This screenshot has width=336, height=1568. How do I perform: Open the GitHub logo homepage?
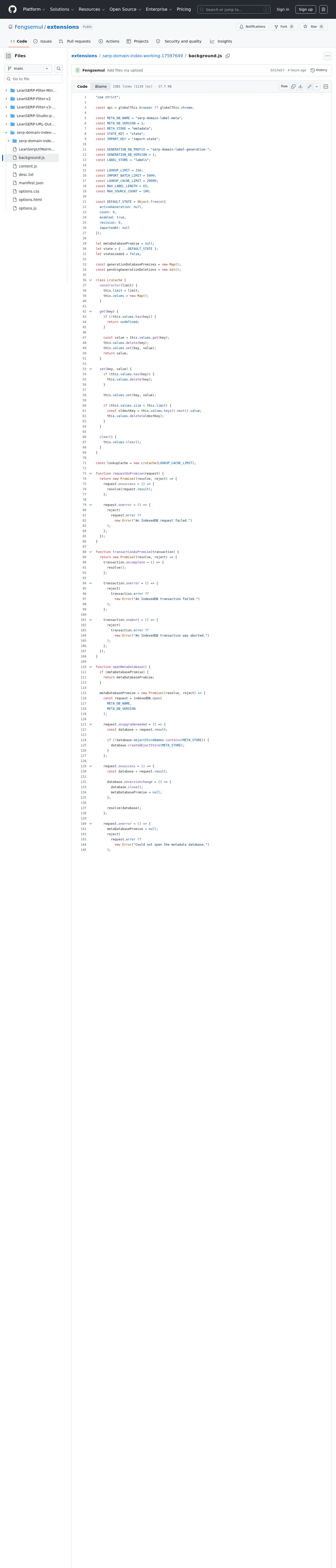(x=12, y=9)
